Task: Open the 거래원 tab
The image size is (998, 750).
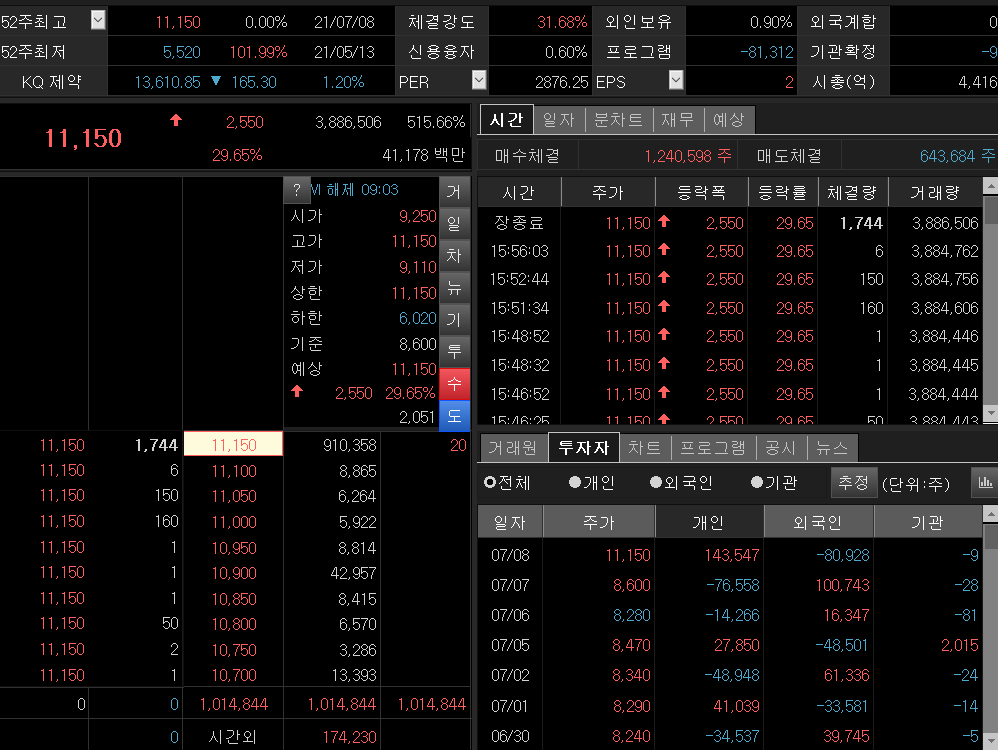Action: (x=513, y=448)
